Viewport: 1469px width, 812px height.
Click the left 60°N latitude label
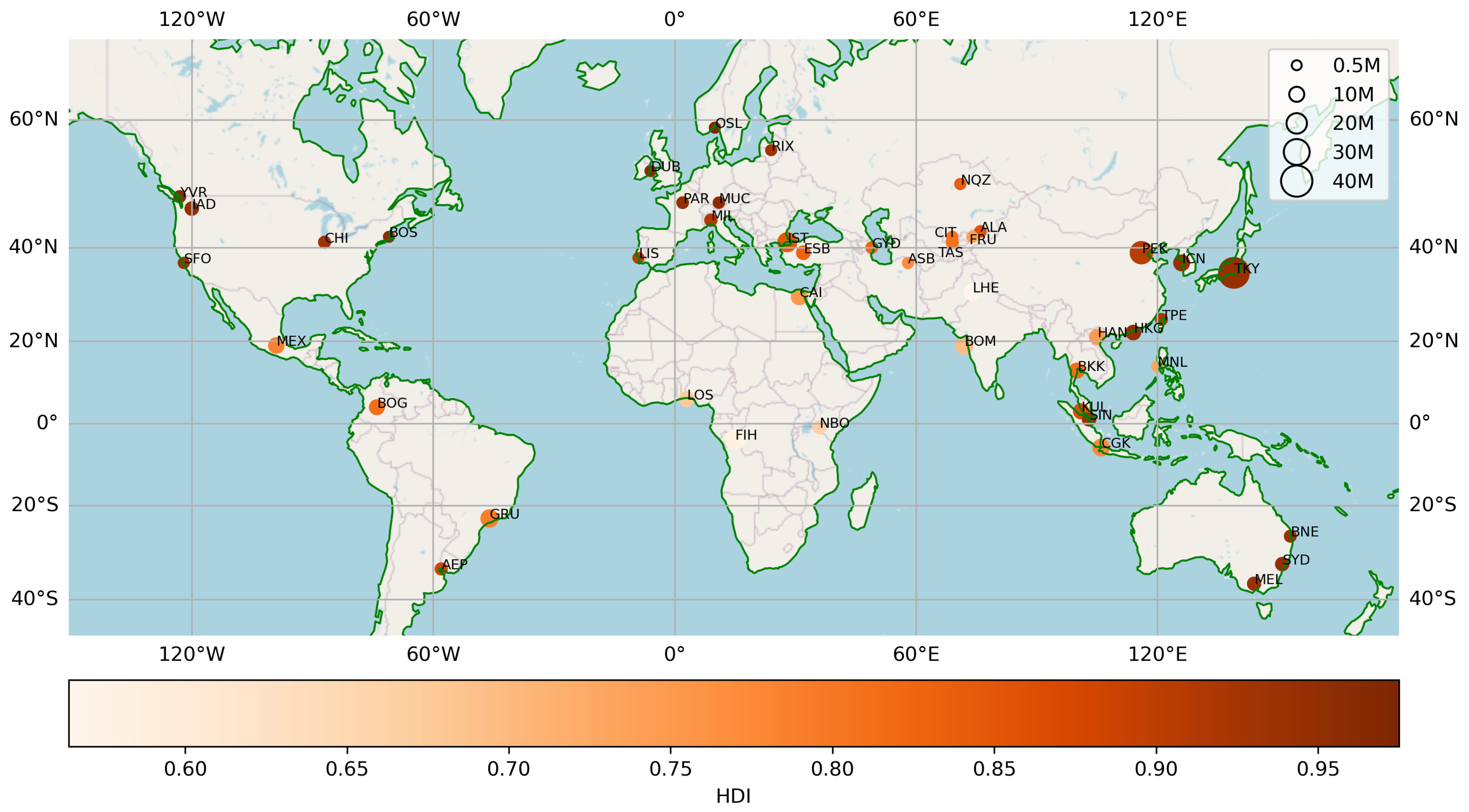[x=34, y=119]
